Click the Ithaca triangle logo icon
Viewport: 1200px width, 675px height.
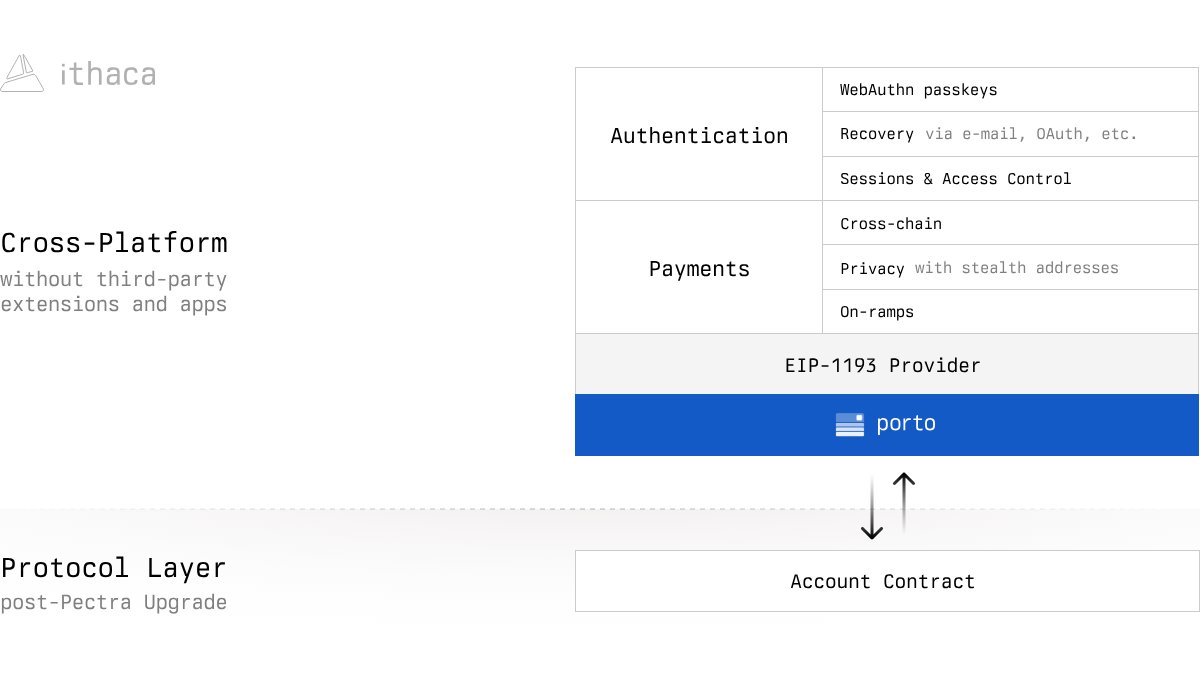(x=22, y=74)
